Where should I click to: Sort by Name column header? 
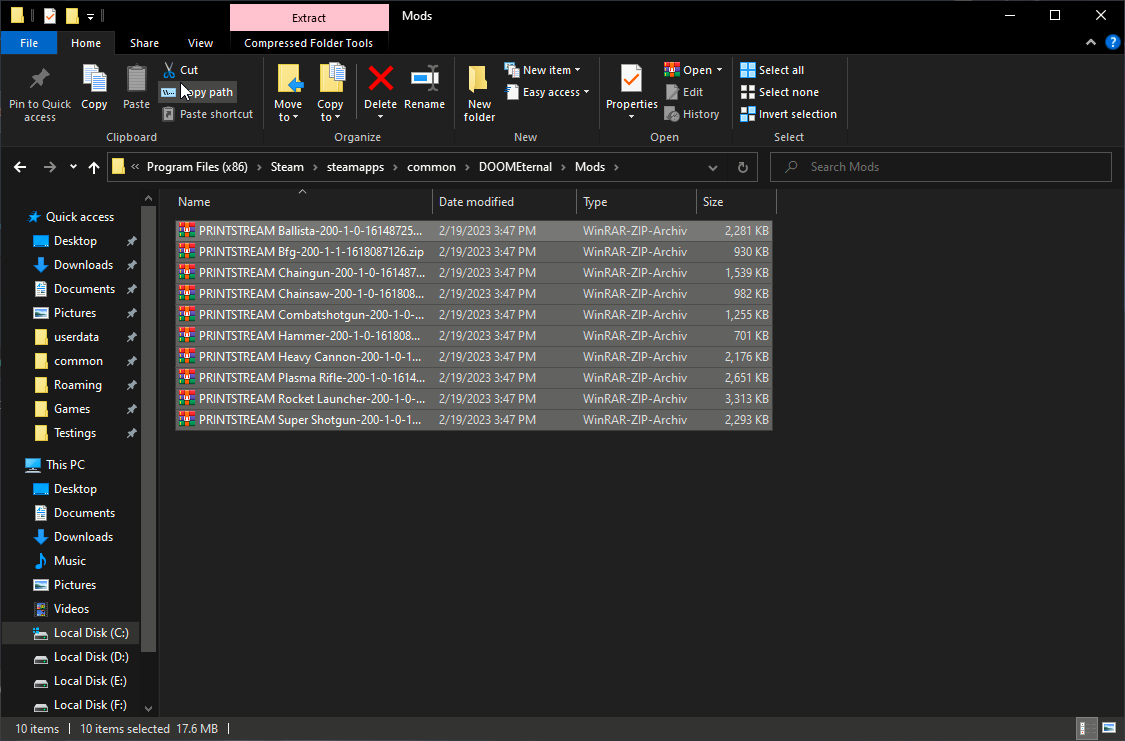303,202
